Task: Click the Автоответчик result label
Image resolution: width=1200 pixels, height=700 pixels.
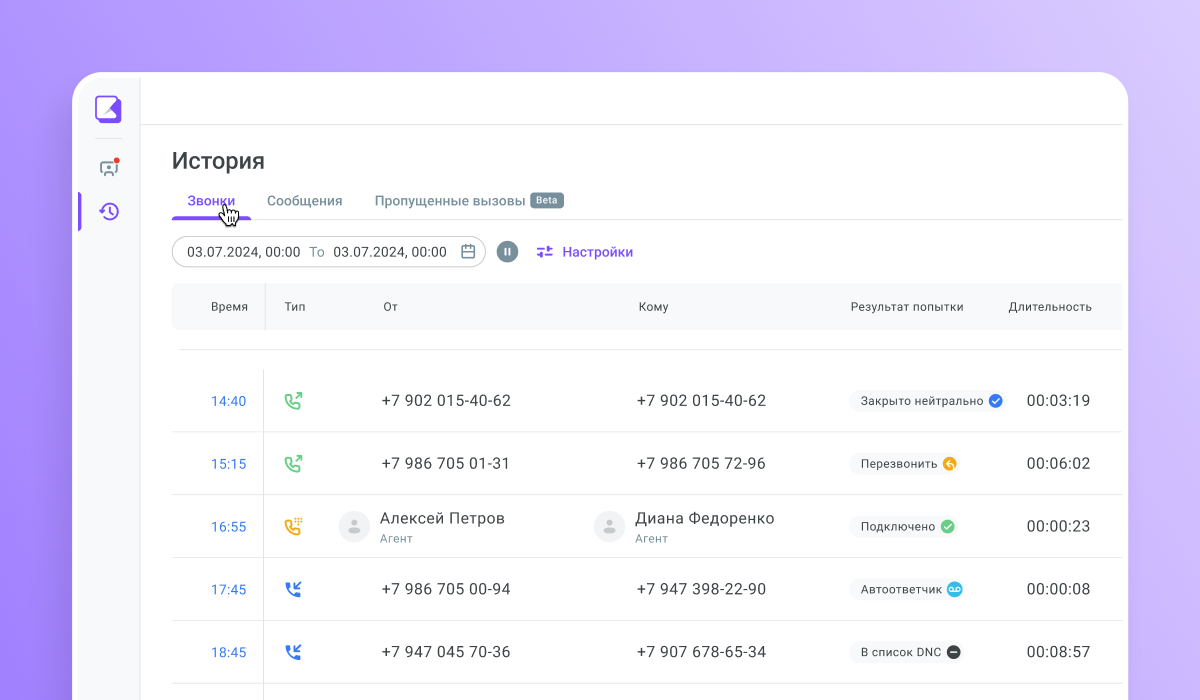Action: click(901, 589)
